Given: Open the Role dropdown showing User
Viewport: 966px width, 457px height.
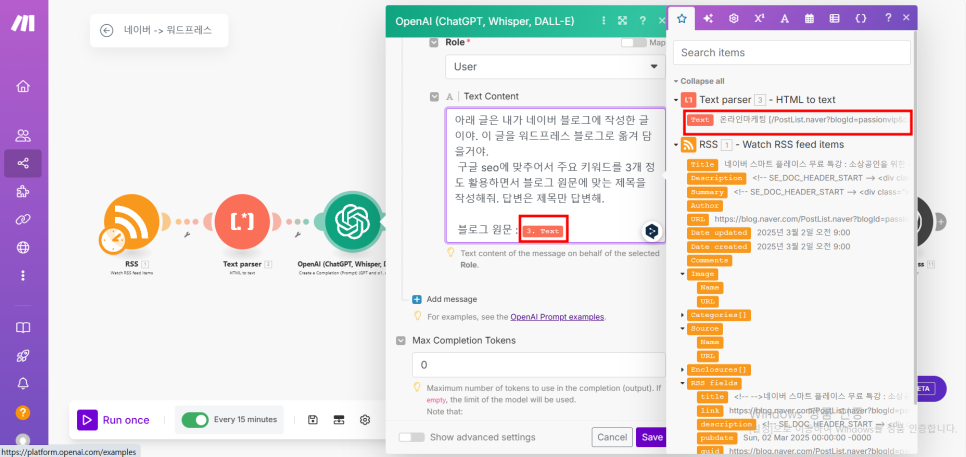Looking at the screenshot, I should 555,67.
